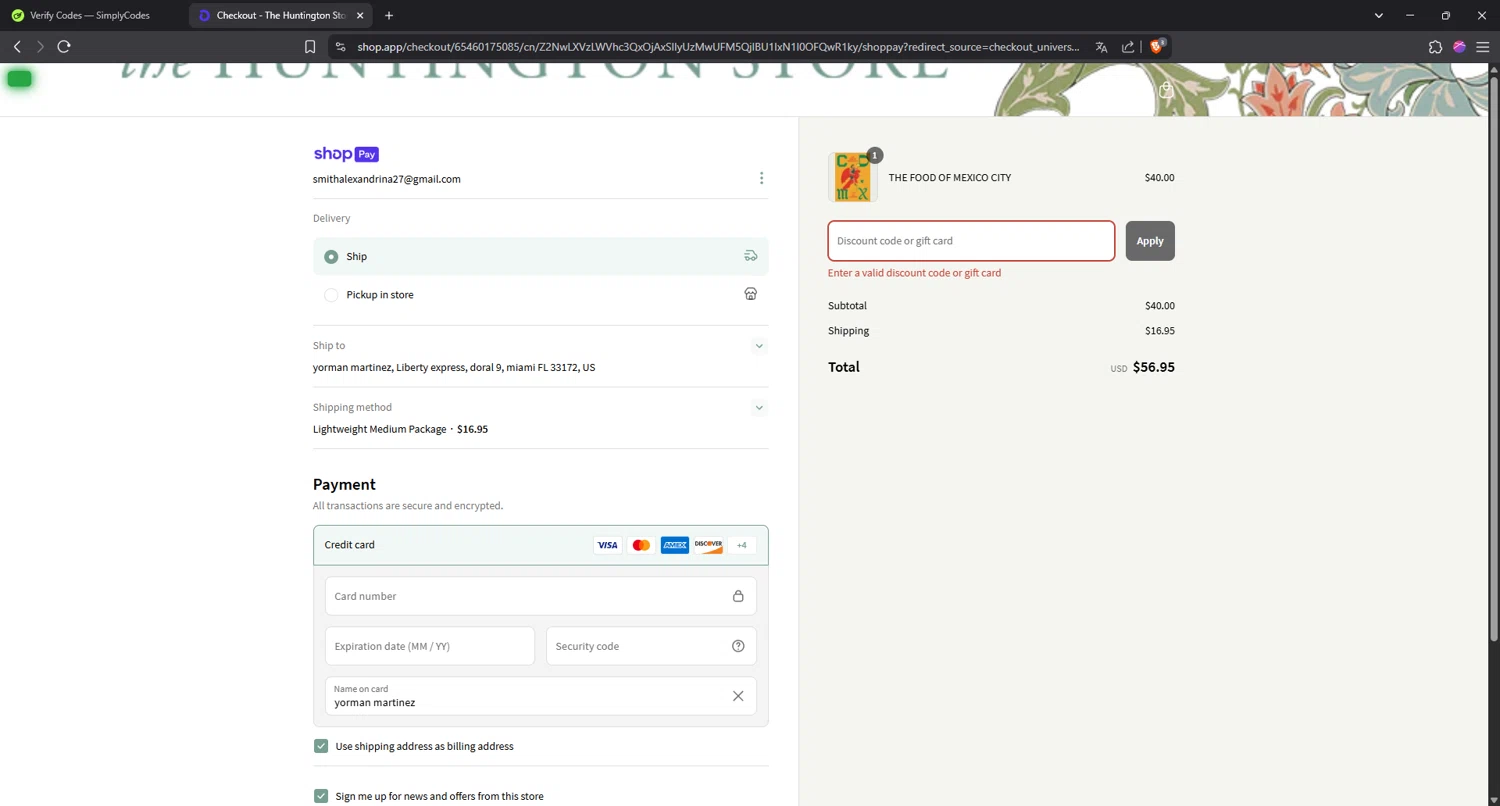The width and height of the screenshot is (1500, 806).
Task: Click the purple profile icon in toolbar
Action: 1459,47
